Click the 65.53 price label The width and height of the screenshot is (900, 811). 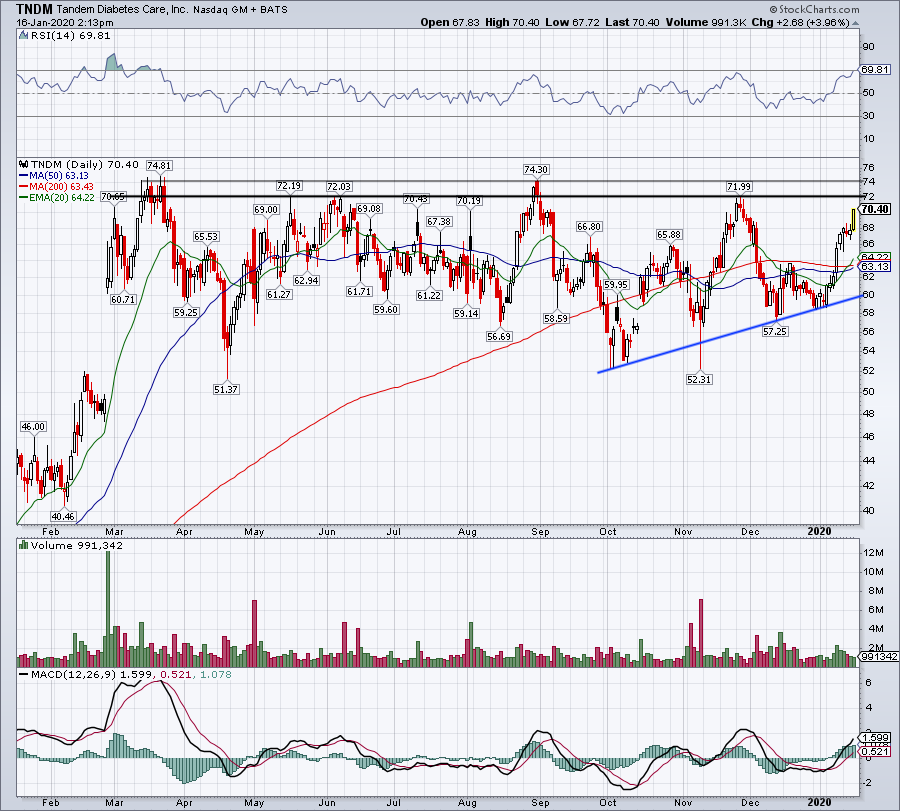tap(206, 236)
